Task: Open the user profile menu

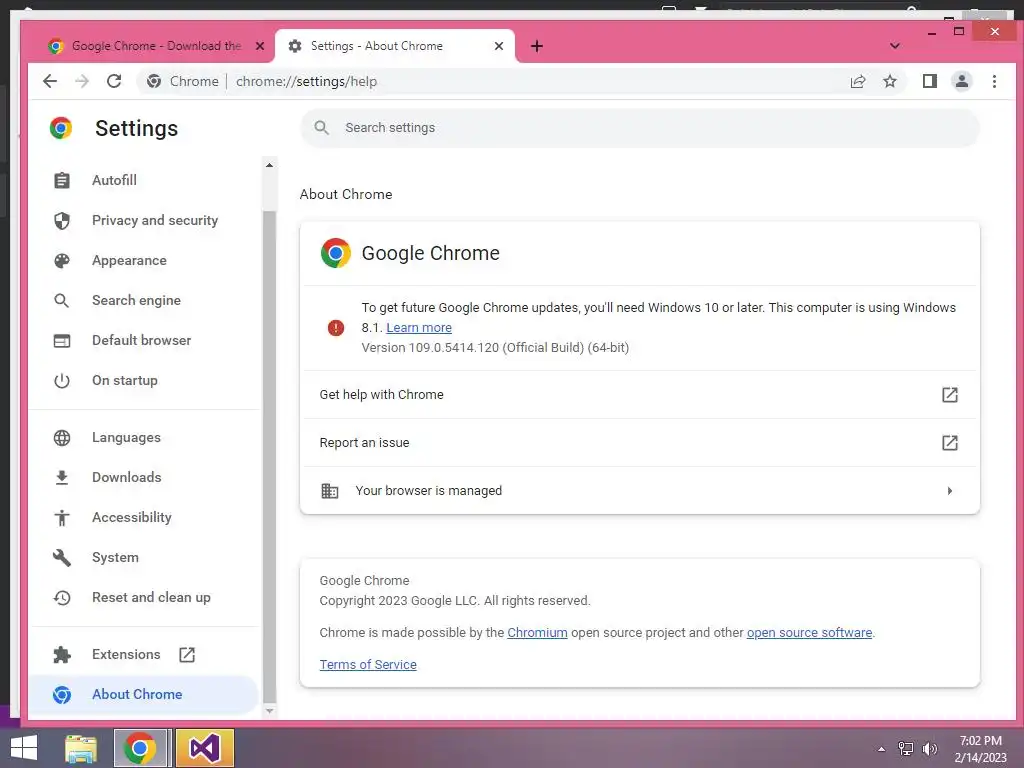Action: point(962,81)
